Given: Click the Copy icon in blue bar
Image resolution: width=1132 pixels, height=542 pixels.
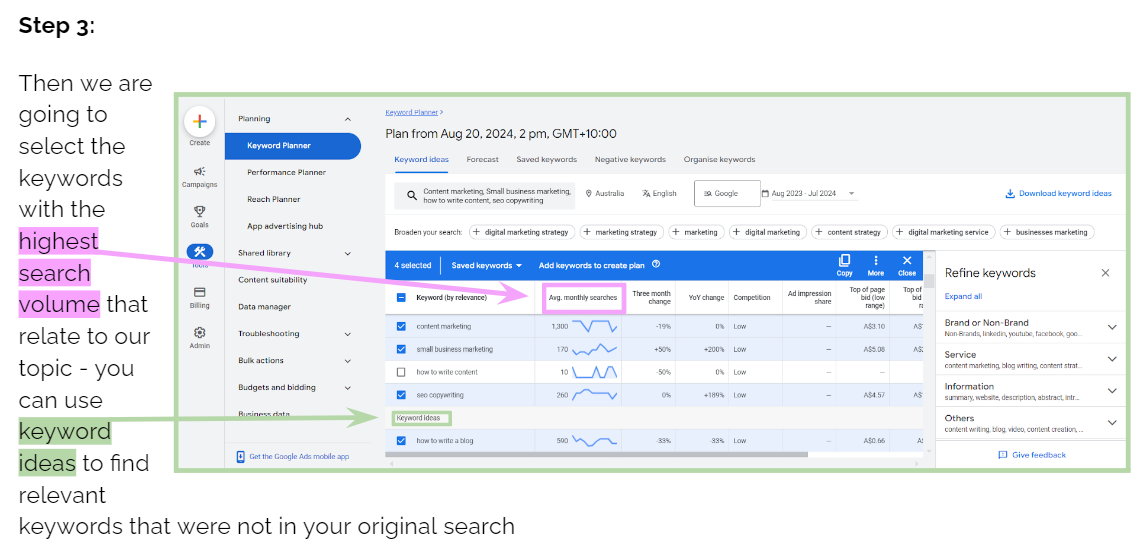Looking at the screenshot, I should point(844,261).
